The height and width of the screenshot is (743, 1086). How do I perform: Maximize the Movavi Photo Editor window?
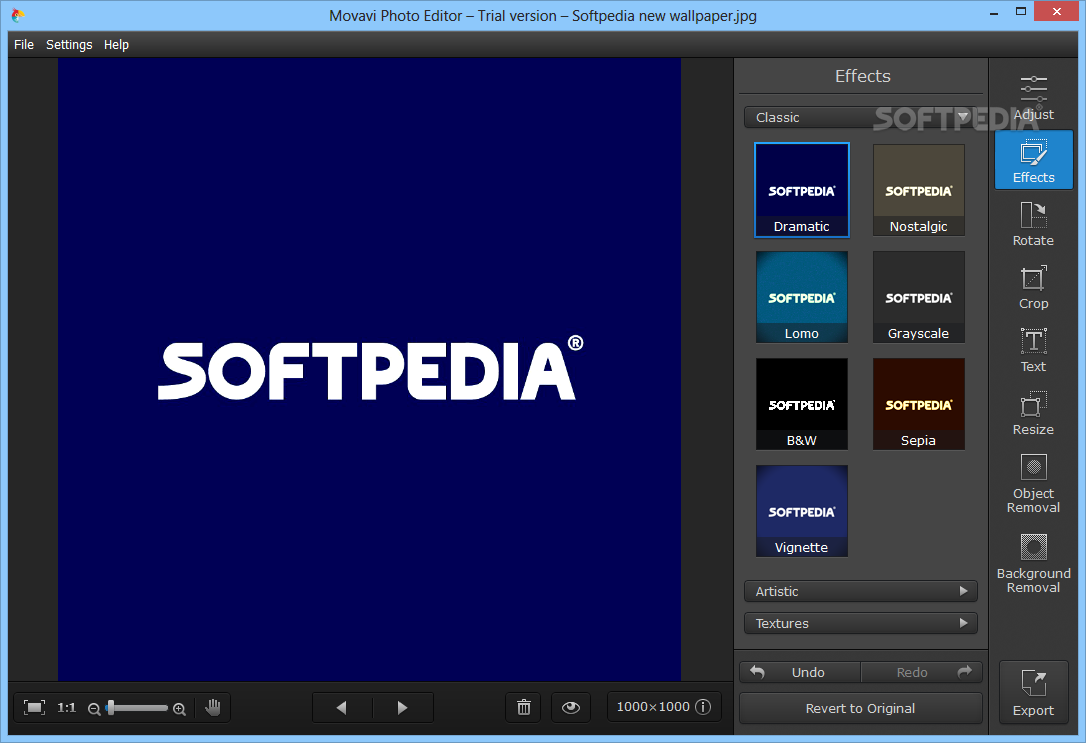click(1021, 12)
